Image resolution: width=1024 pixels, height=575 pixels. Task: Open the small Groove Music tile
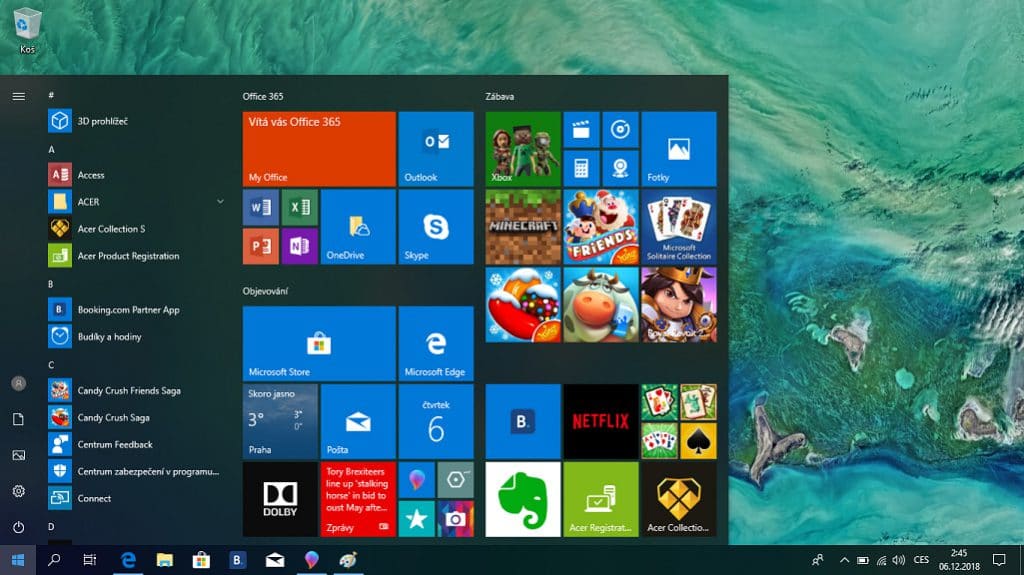coord(620,129)
